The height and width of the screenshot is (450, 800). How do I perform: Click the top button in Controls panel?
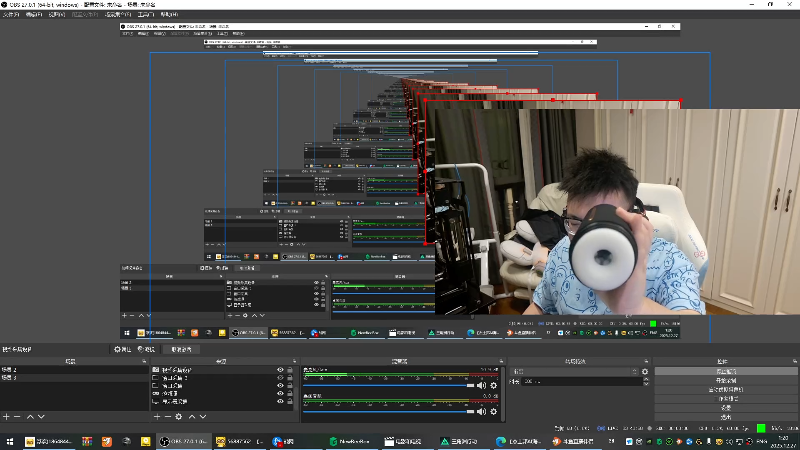pyautogui.click(x=725, y=371)
